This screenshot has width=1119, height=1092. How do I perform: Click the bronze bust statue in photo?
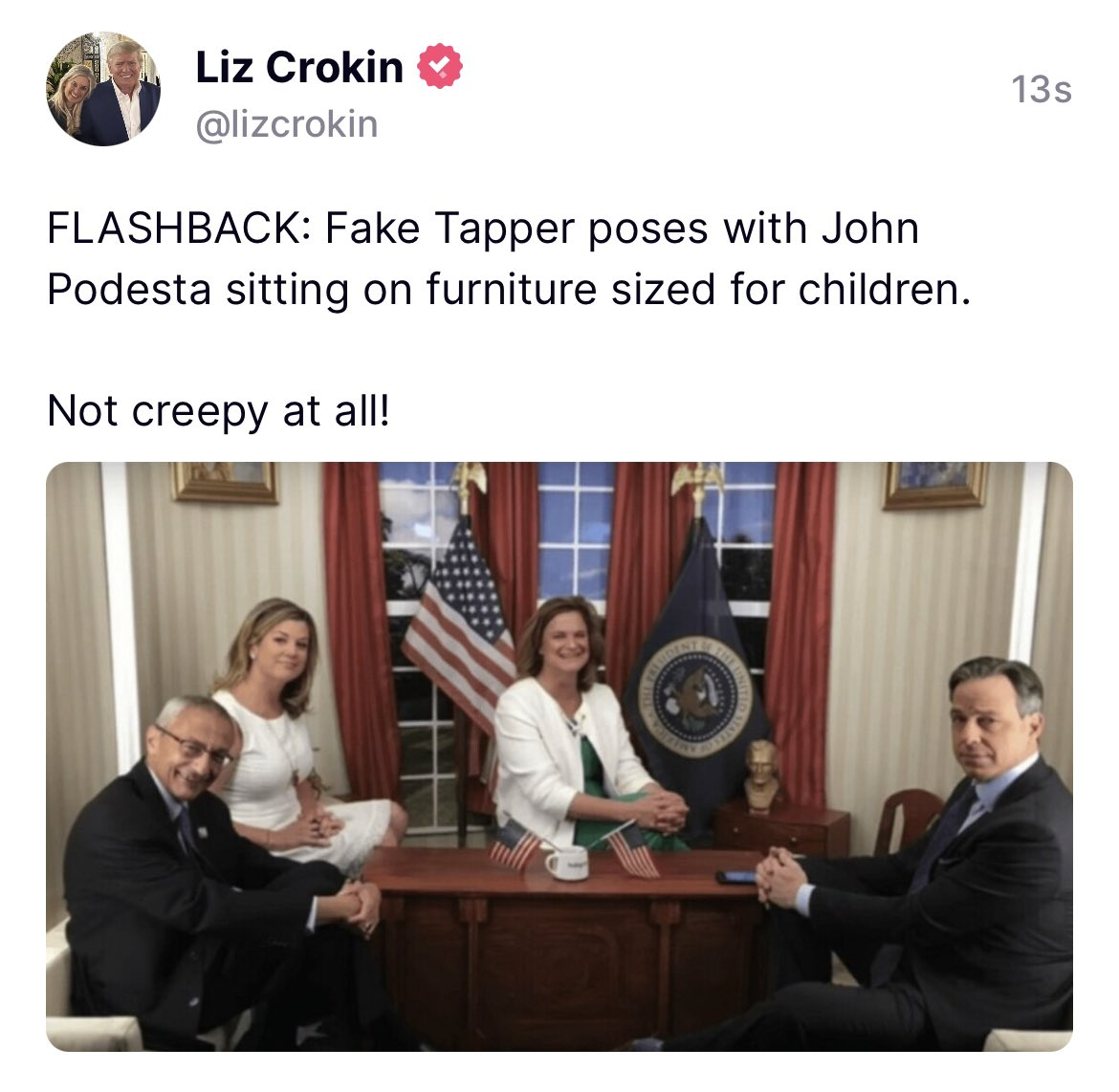point(761,775)
